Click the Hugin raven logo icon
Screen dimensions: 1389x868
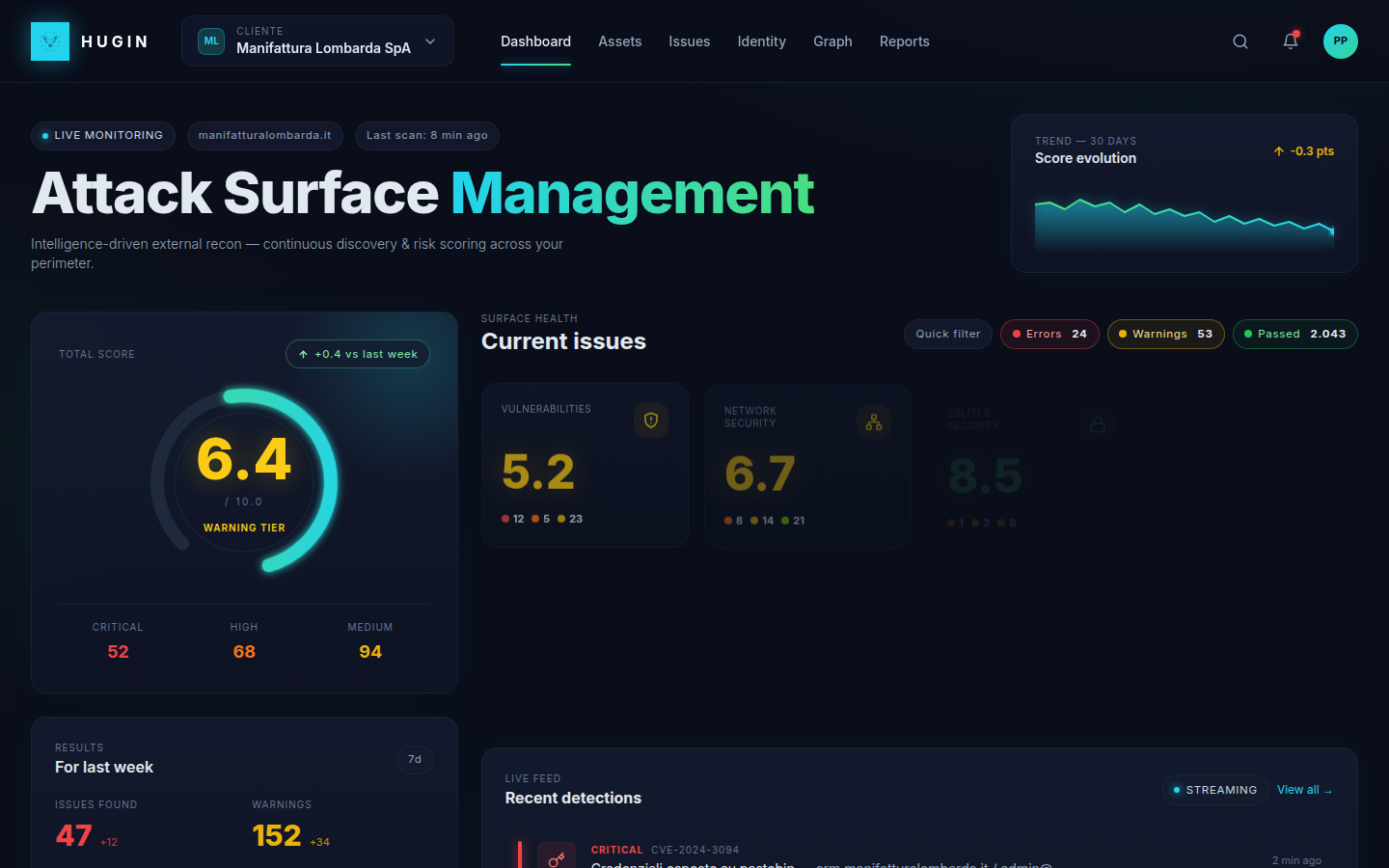[x=50, y=41]
